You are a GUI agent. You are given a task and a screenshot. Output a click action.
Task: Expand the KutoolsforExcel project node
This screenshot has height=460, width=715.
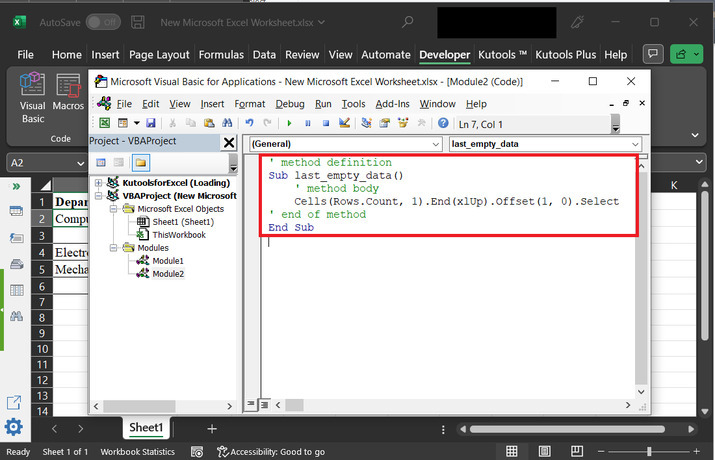point(98,183)
